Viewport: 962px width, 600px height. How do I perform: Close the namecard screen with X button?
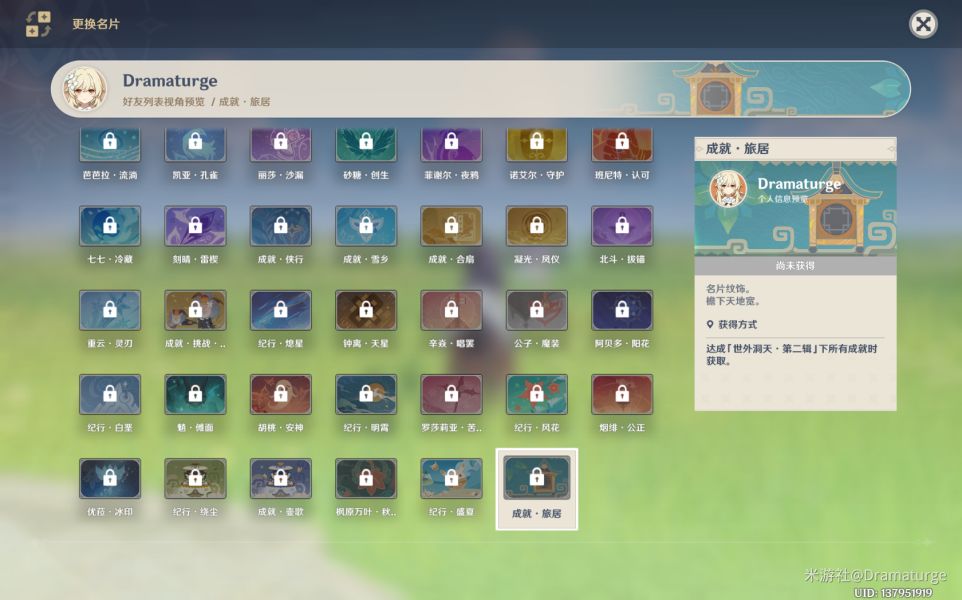923,24
